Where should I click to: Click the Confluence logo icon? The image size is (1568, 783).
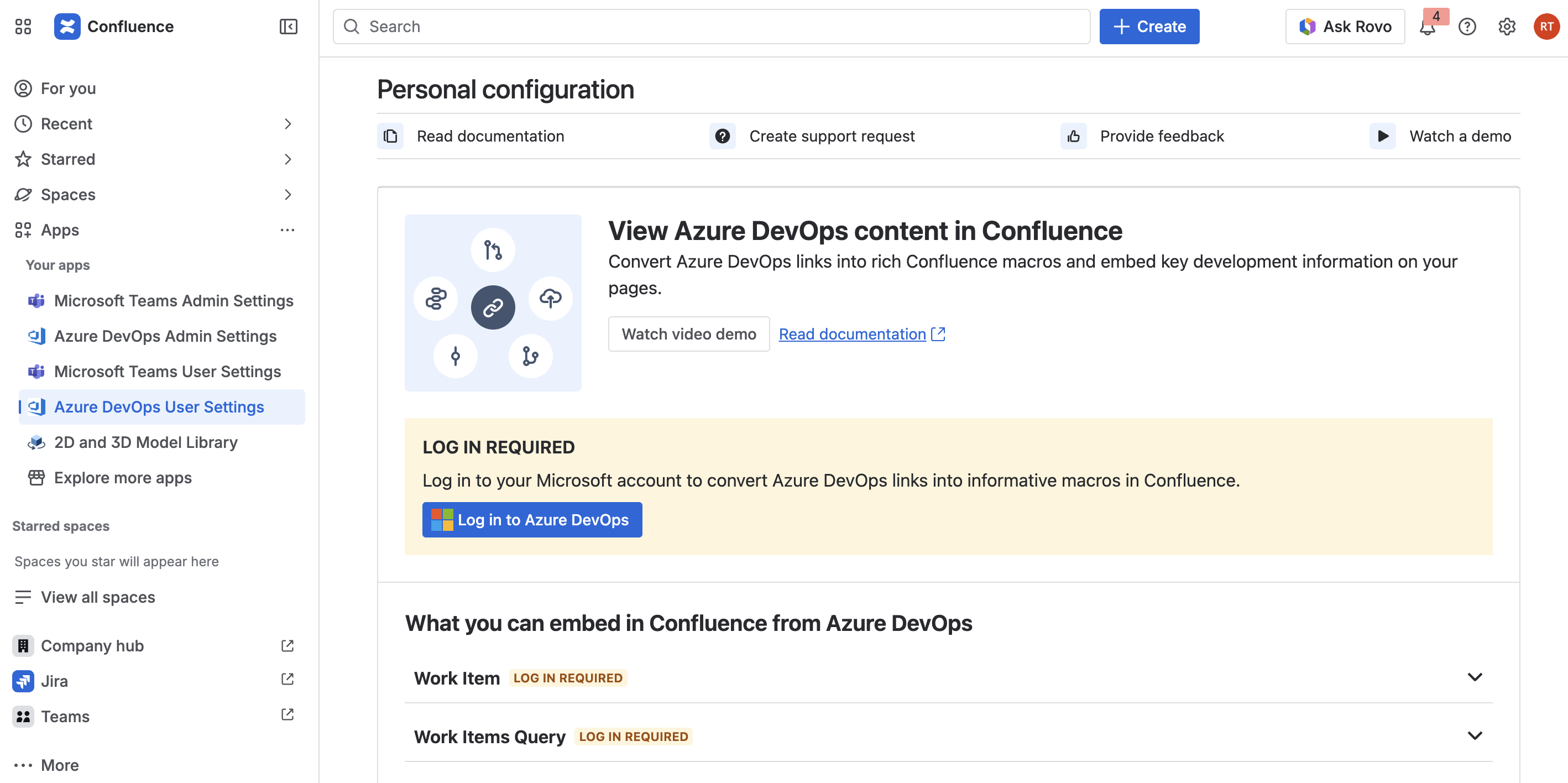pos(67,26)
